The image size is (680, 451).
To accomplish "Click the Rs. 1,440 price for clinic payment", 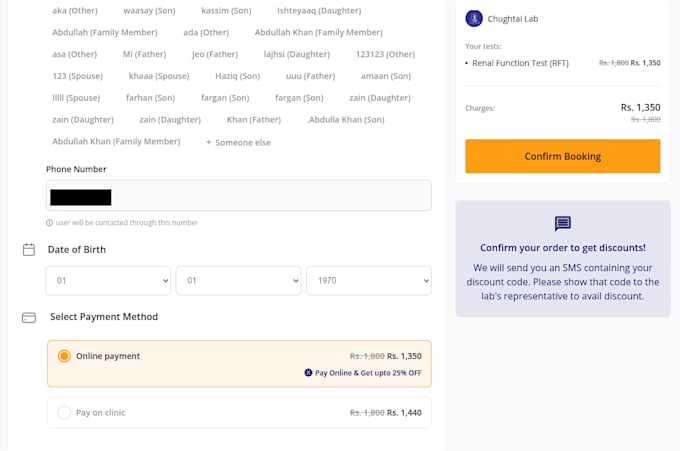I will (404, 412).
